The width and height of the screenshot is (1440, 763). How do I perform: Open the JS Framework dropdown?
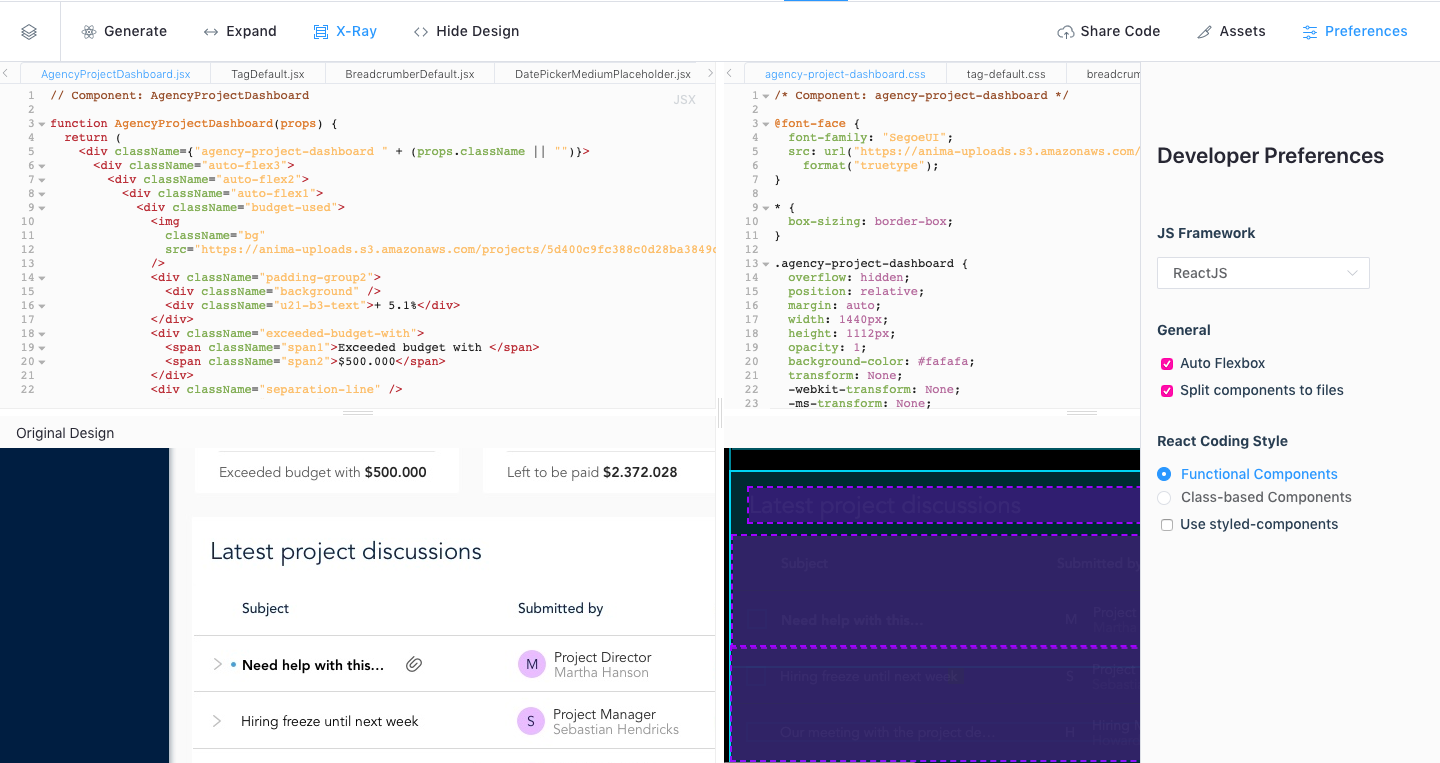(1262, 273)
